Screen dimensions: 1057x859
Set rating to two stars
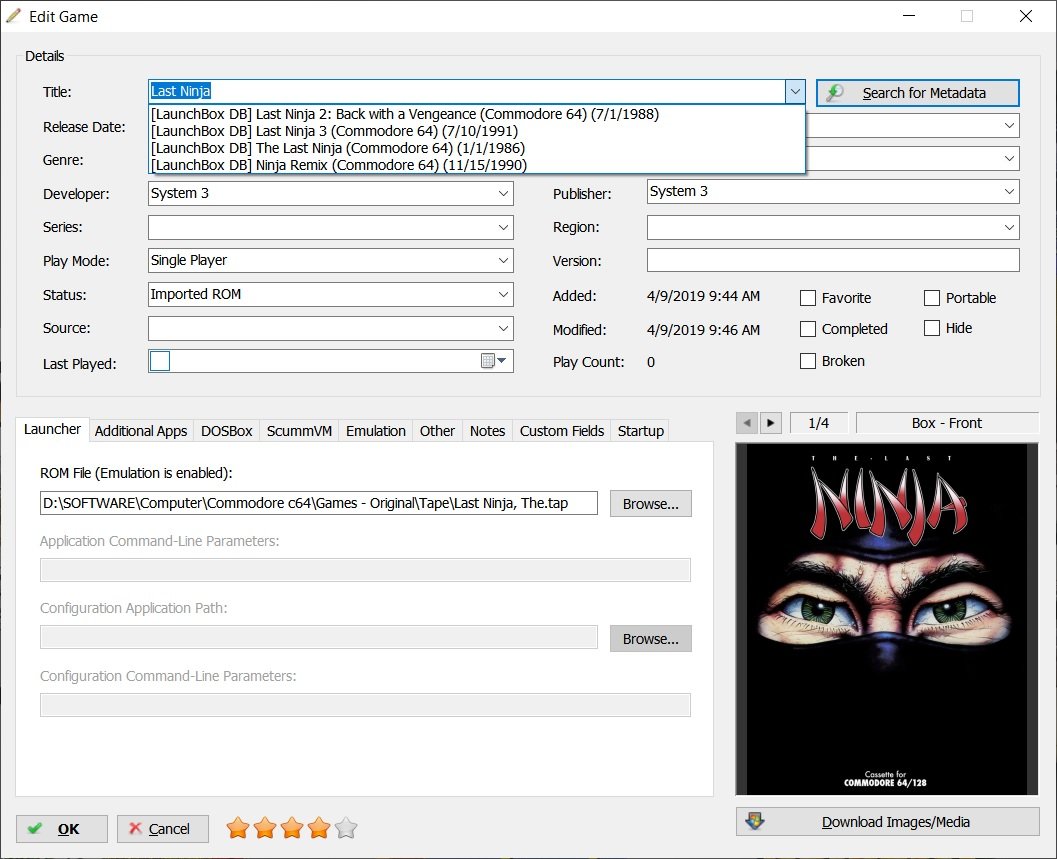click(265, 827)
